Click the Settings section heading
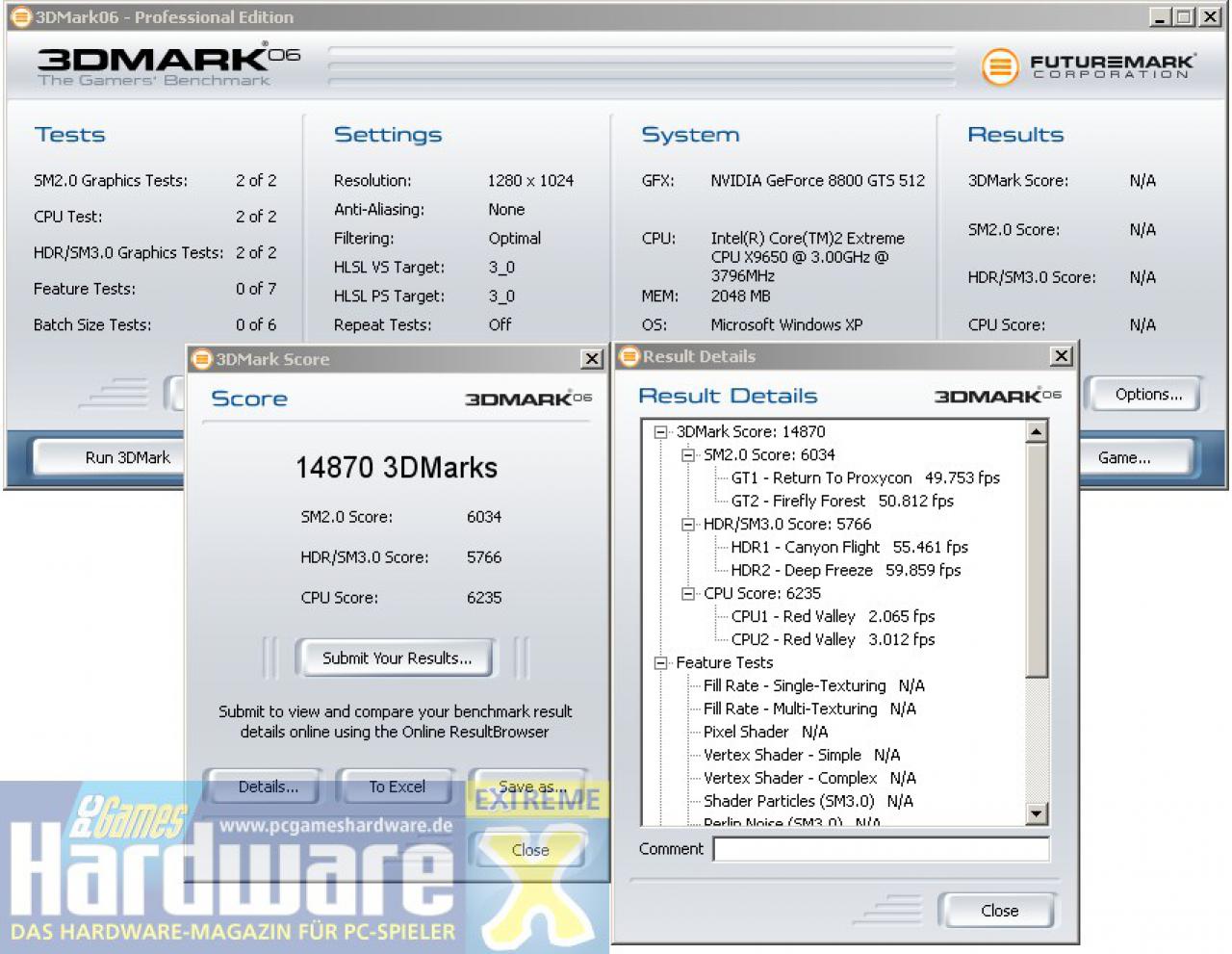Viewport: 1232px width, 954px height. 388,135
